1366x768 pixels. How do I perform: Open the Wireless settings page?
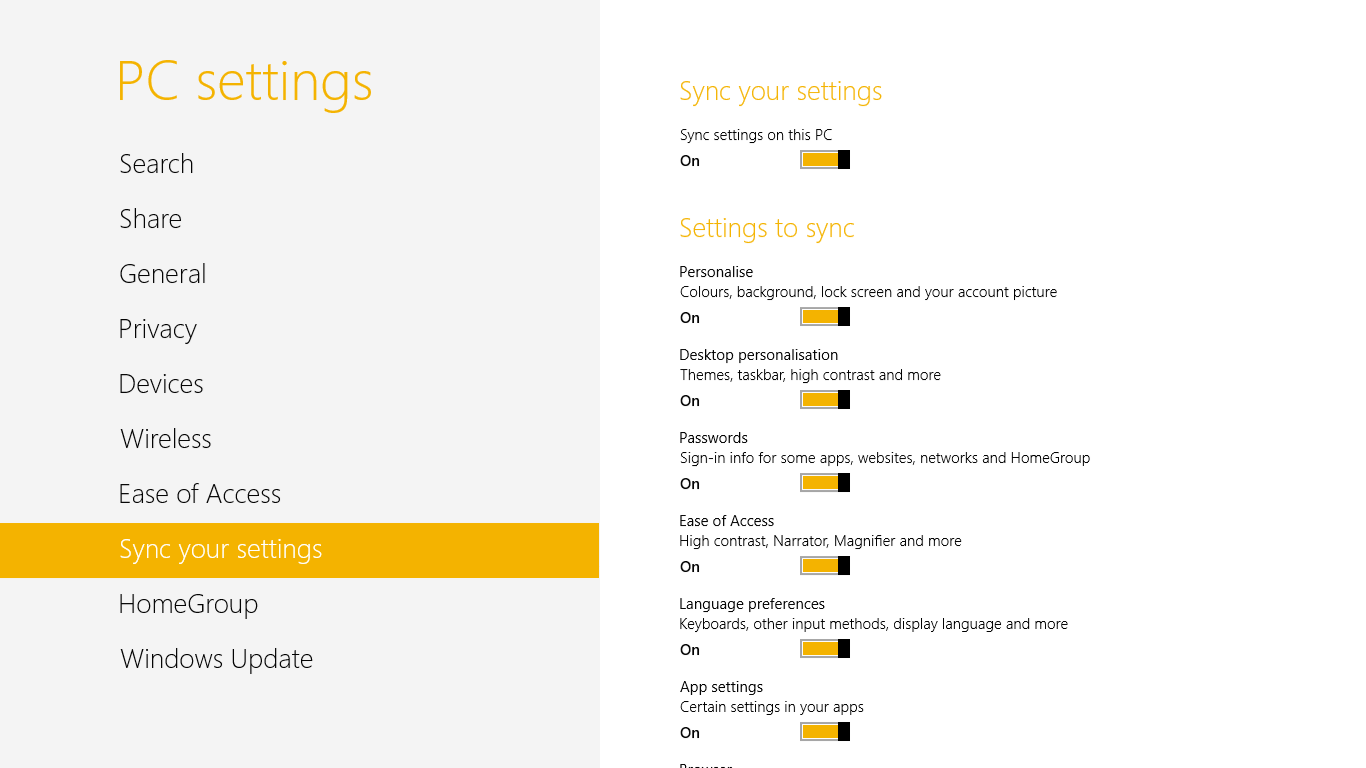pos(166,439)
